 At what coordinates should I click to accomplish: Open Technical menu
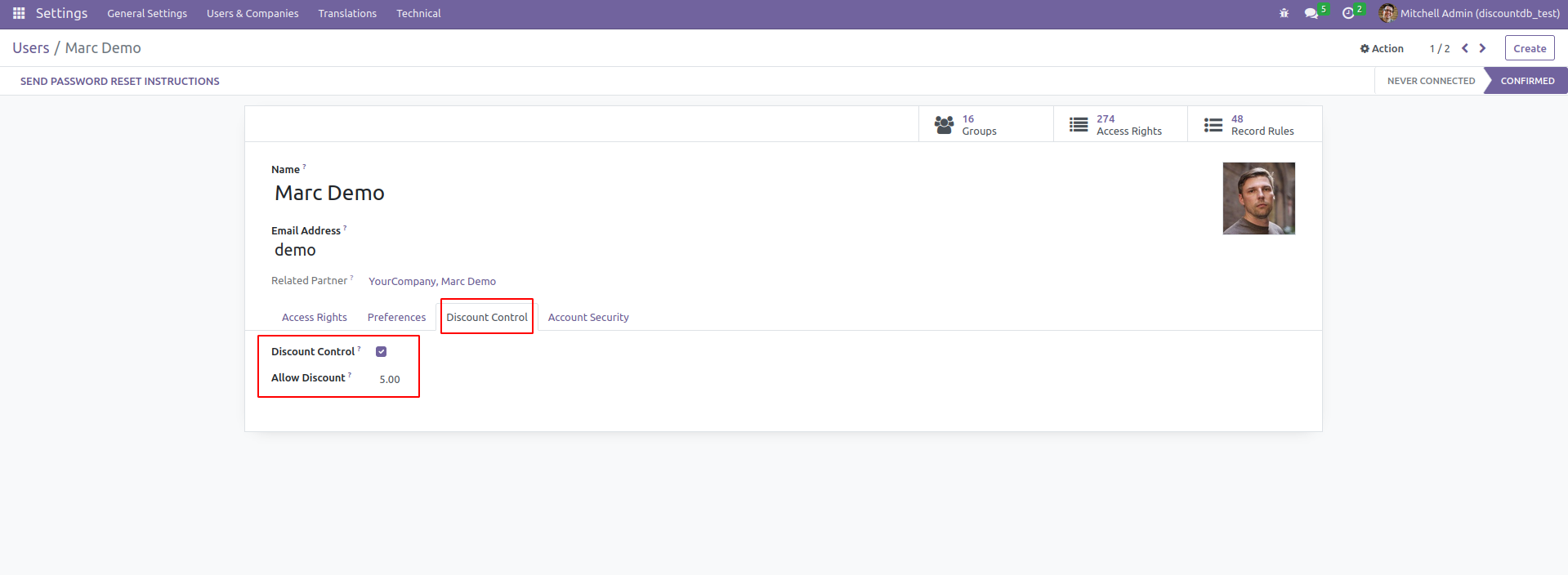click(x=418, y=13)
